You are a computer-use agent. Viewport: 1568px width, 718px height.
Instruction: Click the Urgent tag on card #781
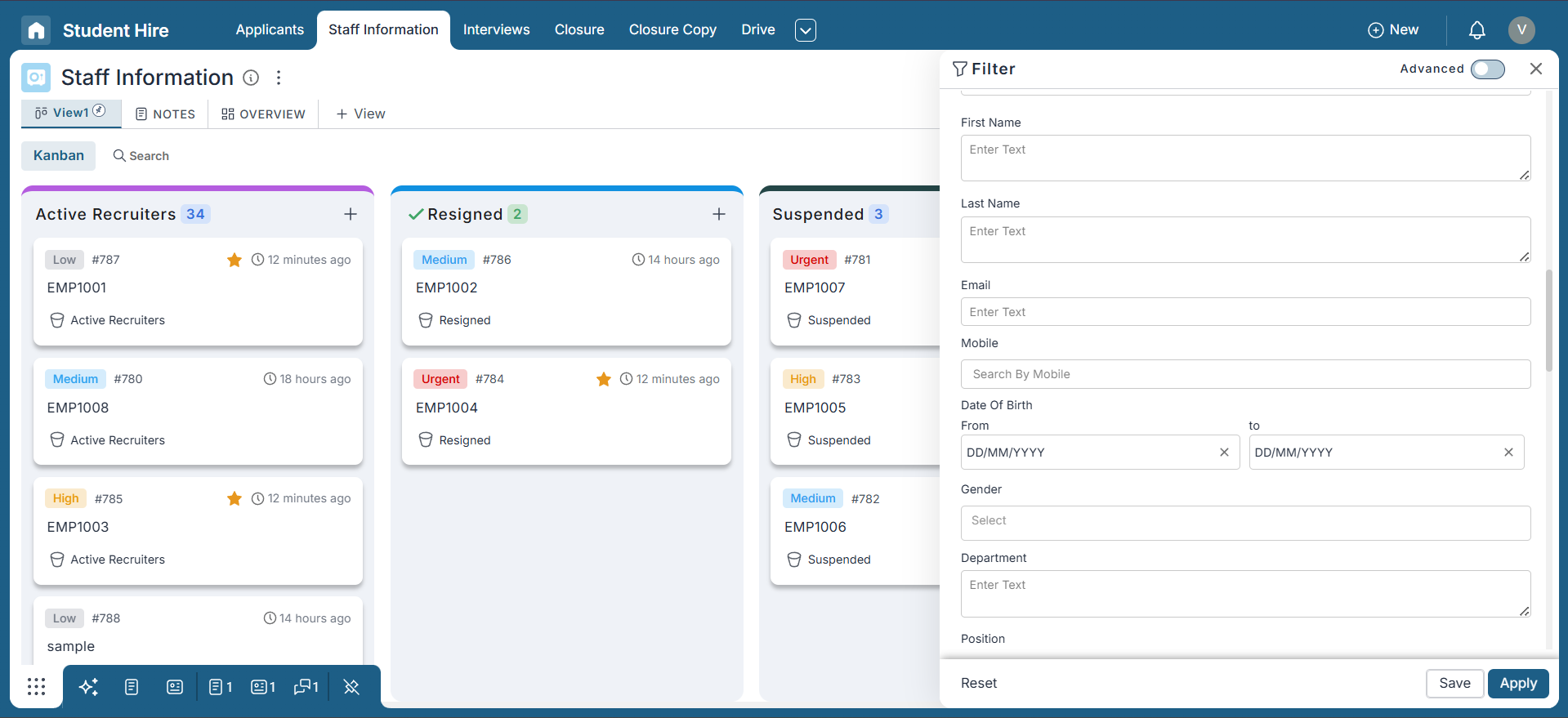[809, 260]
